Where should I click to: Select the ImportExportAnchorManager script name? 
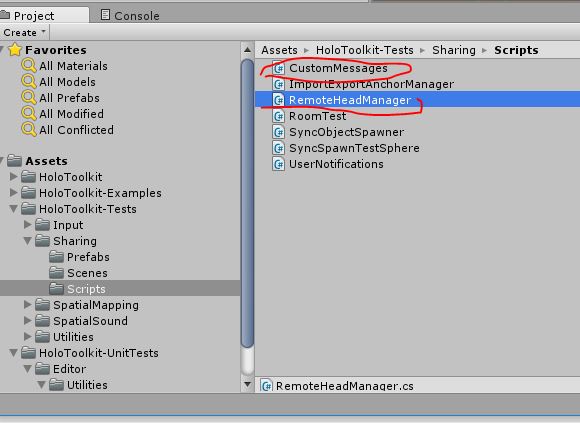tap(371, 84)
